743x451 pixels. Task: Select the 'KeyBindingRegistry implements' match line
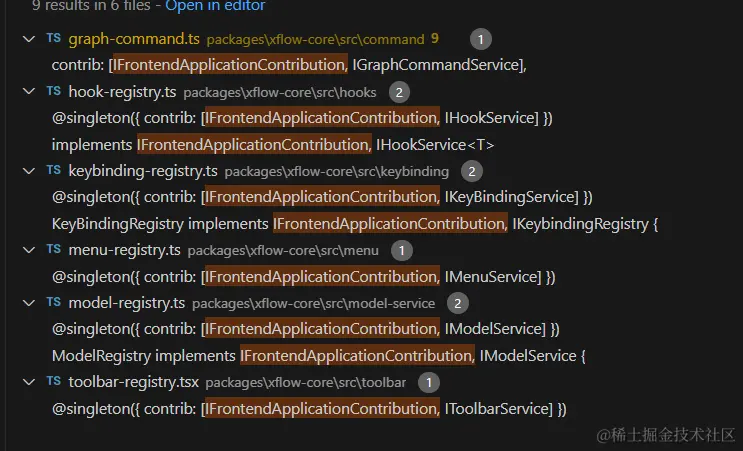point(355,224)
